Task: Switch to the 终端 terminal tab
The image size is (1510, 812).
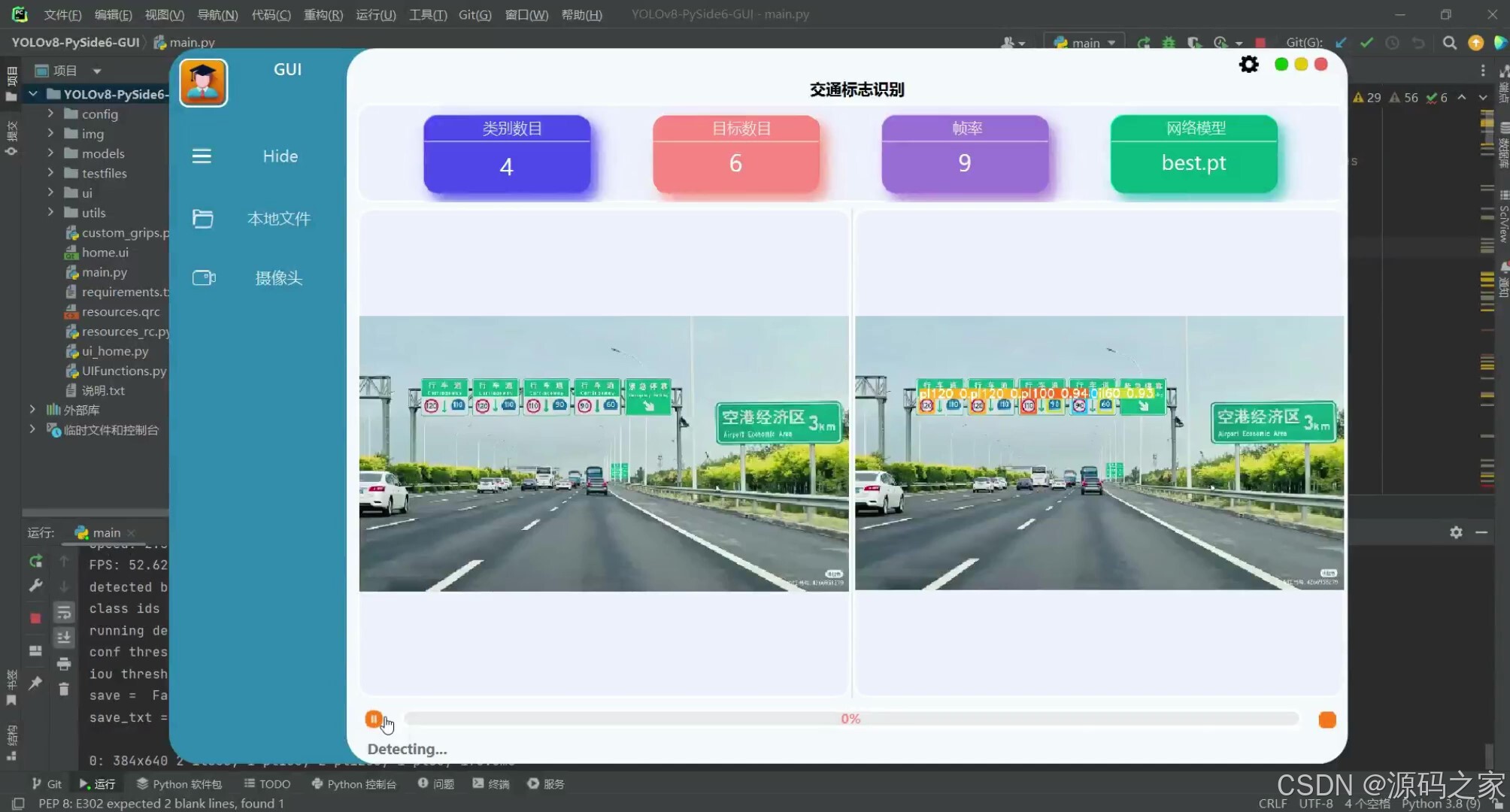Action: [491, 783]
